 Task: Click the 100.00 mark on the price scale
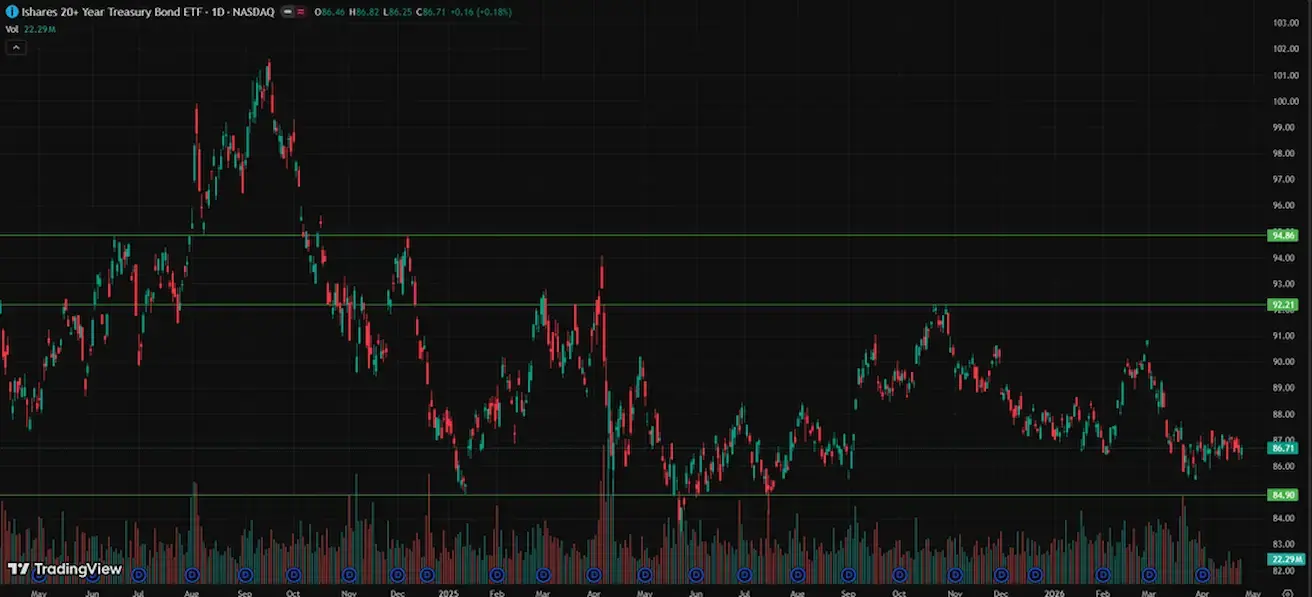coord(1285,101)
